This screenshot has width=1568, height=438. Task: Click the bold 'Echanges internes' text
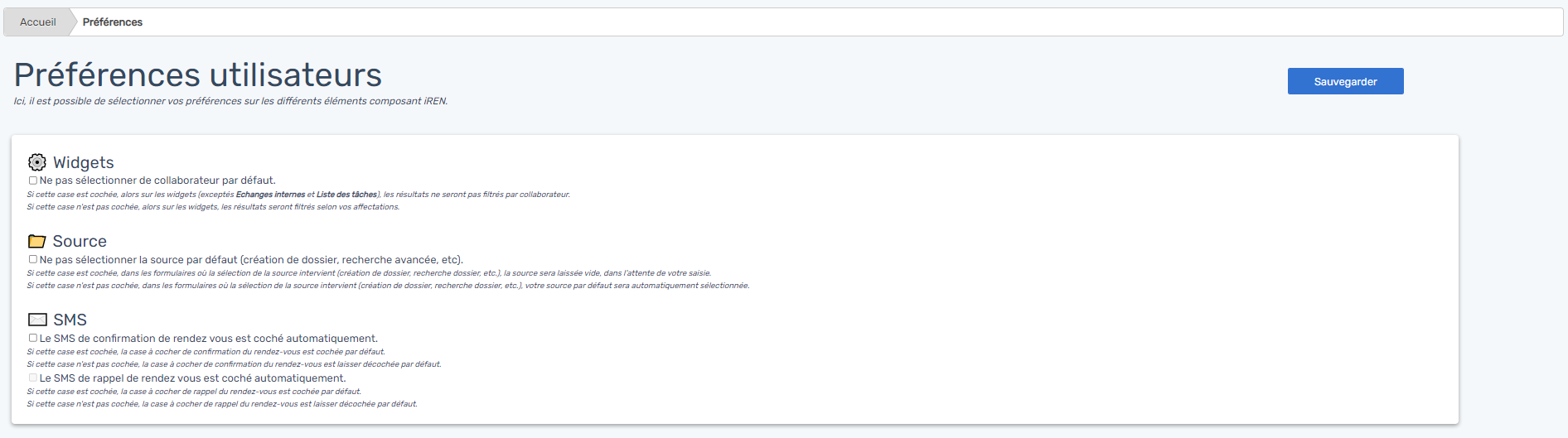[x=270, y=195]
